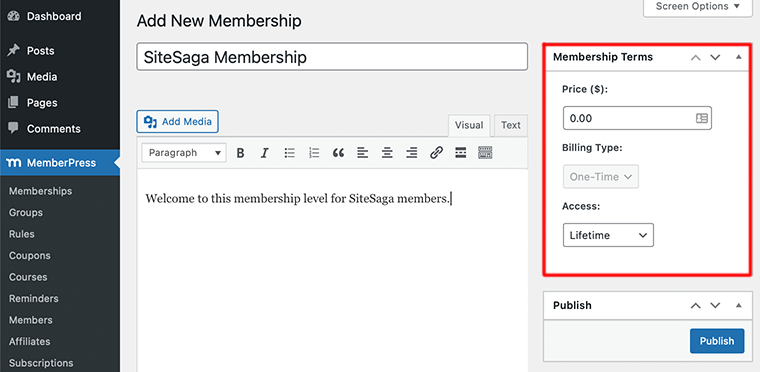
Task: Move Membership Terms panel down
Action: (x=715, y=57)
